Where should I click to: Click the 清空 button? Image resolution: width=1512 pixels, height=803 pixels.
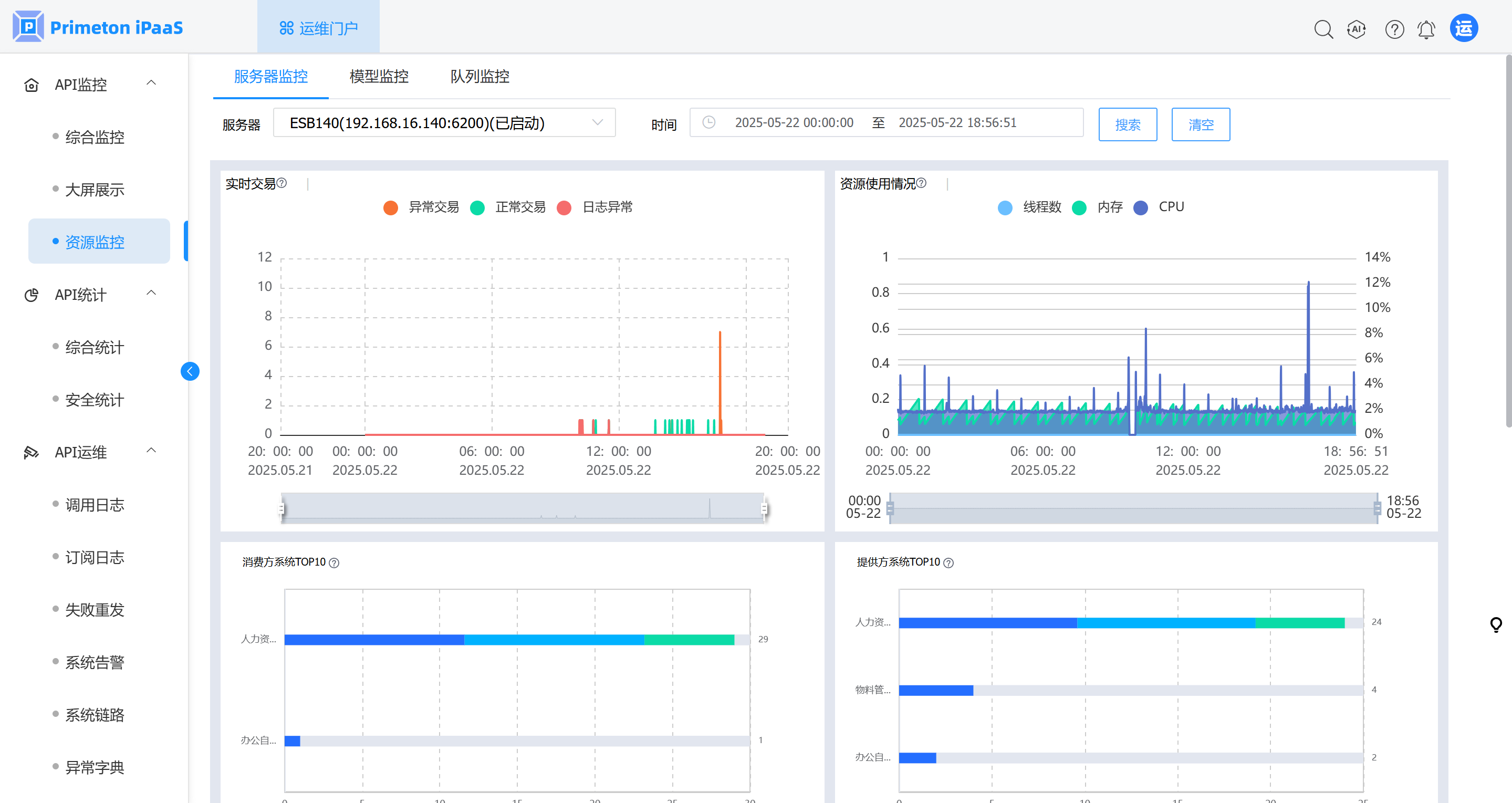pos(1201,124)
